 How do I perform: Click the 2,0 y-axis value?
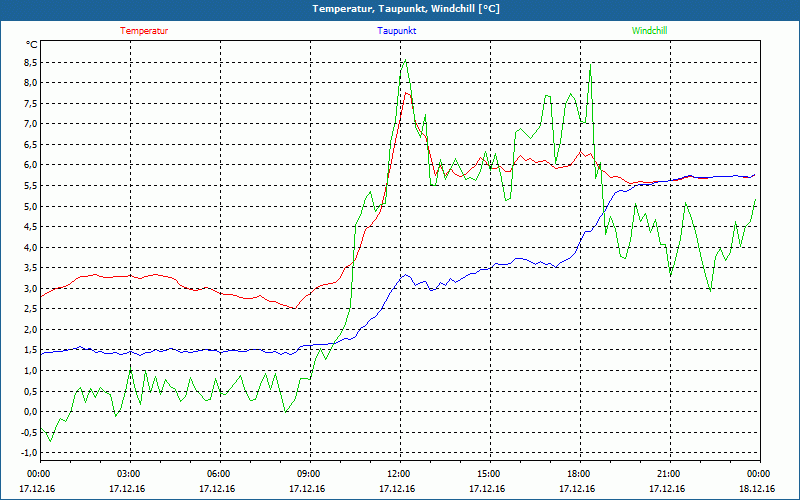31,330
